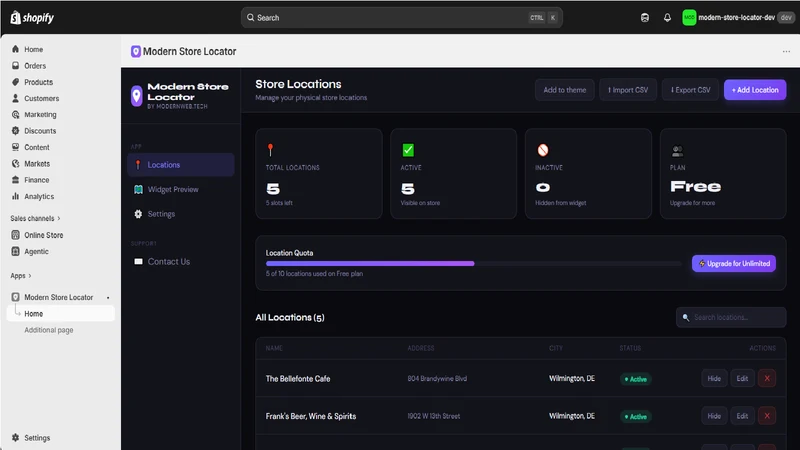Viewport: 800px width, 450px height.
Task: Select Home subpage under Modern Store Locator
Action: (61, 313)
